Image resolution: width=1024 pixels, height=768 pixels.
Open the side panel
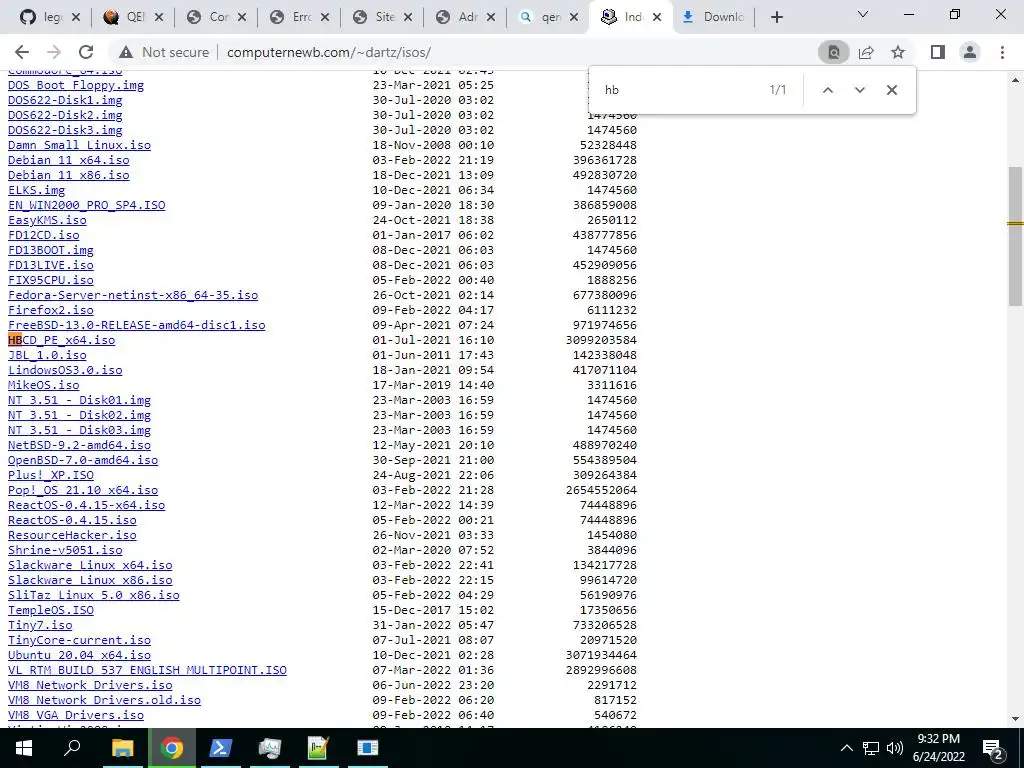pos(938,52)
